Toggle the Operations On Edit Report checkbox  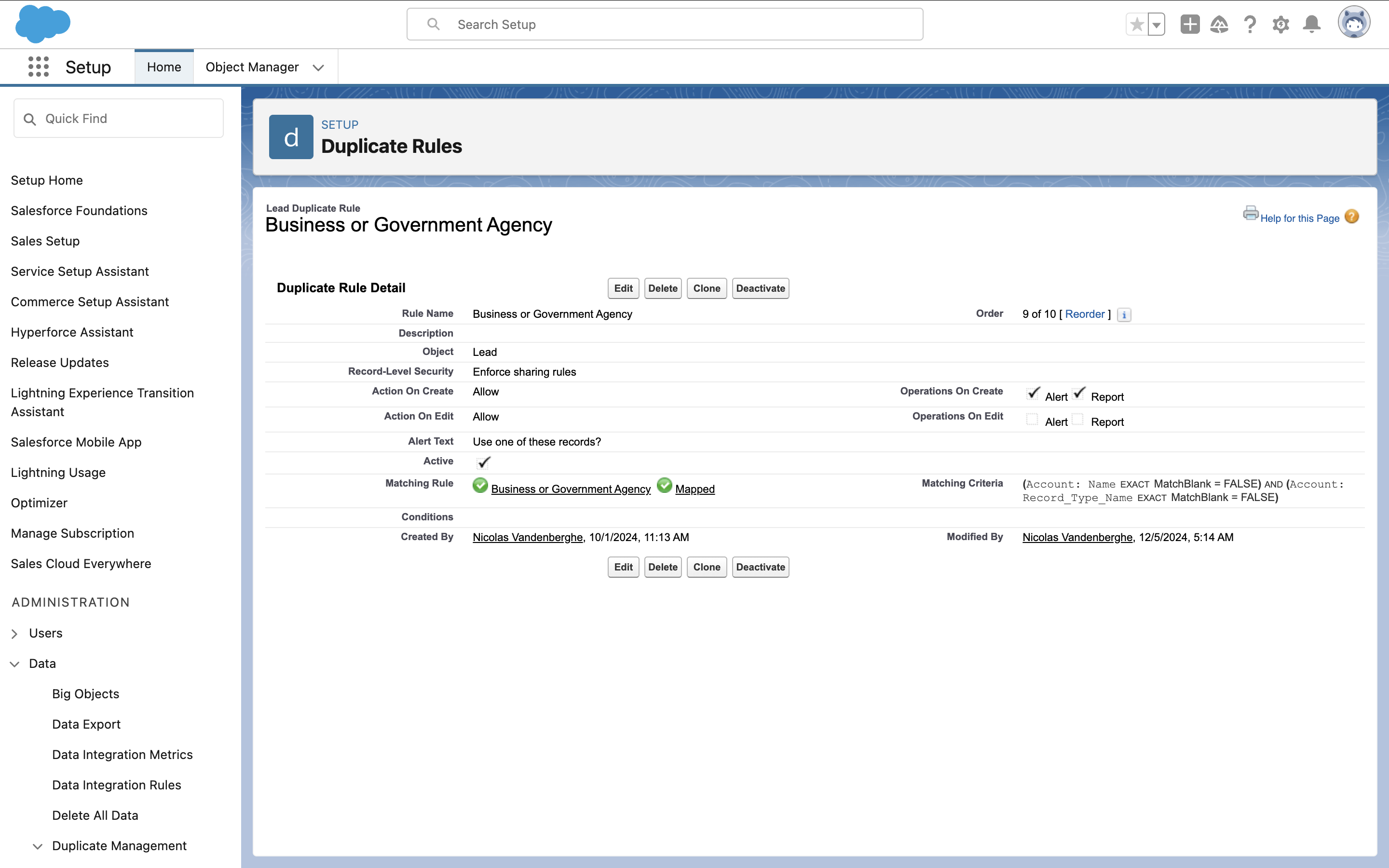click(1078, 420)
